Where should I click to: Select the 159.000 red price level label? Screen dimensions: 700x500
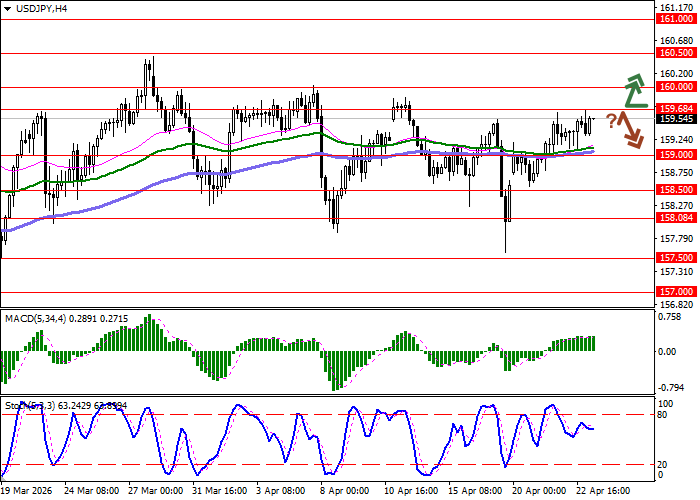pyautogui.click(x=676, y=154)
